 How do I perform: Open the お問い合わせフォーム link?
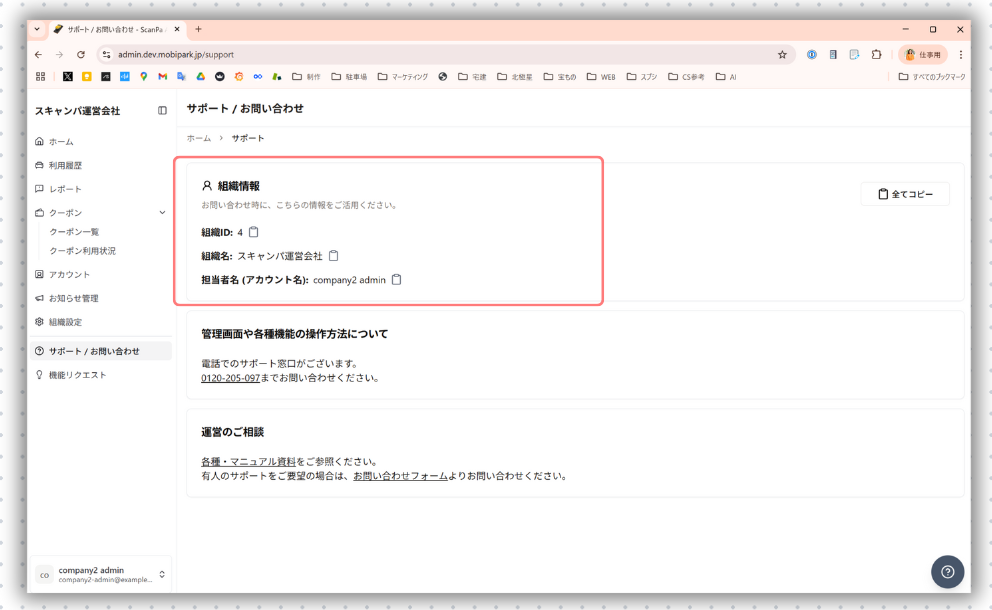pyautogui.click(x=400, y=476)
